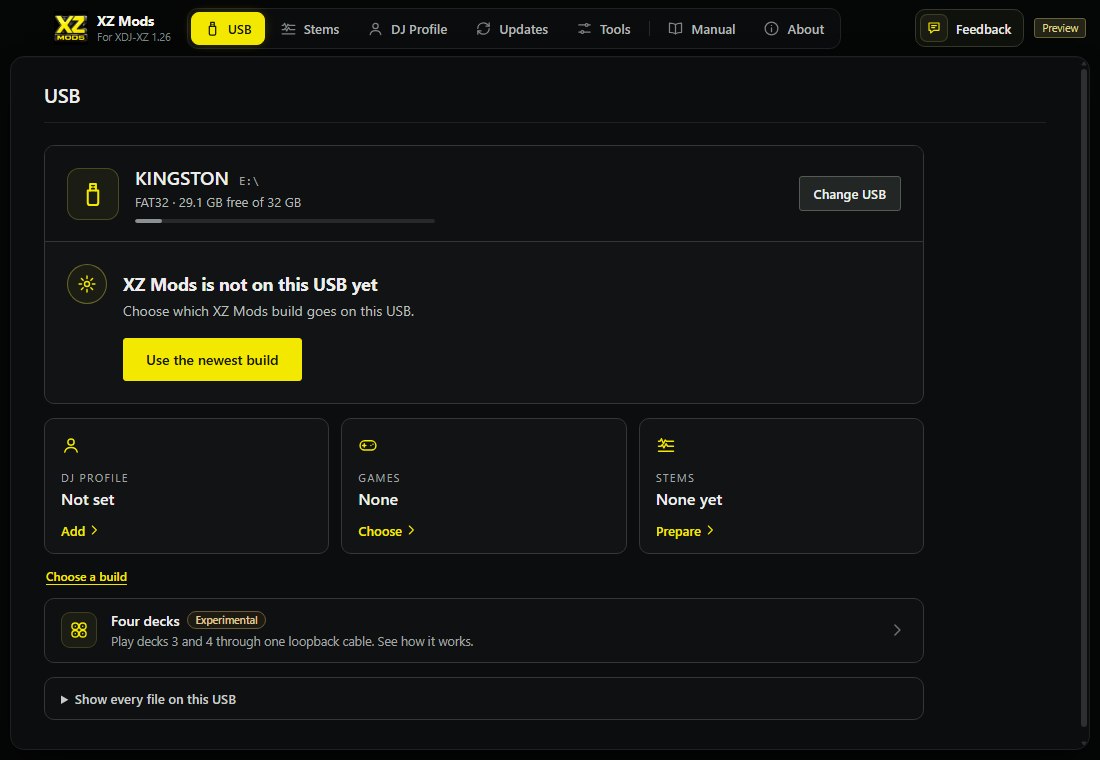Click the Manual book icon
Image resolution: width=1100 pixels, height=760 pixels.
point(675,29)
